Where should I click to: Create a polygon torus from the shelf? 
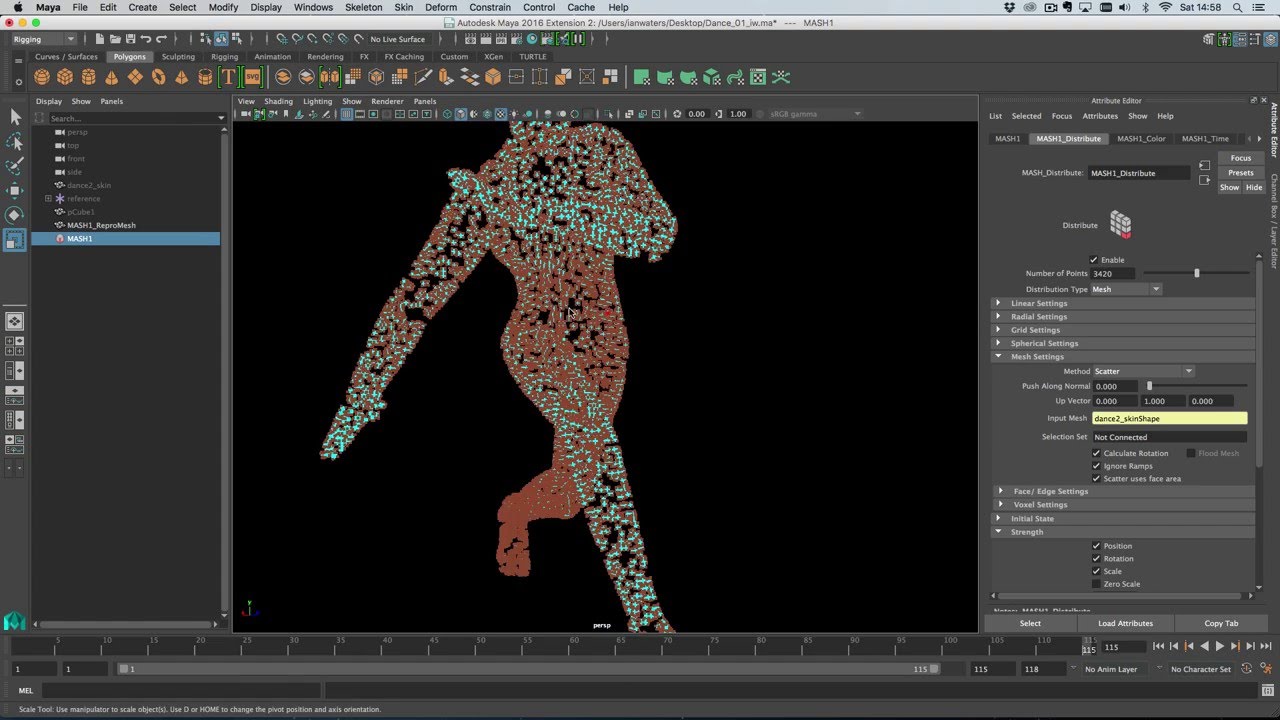click(x=158, y=77)
